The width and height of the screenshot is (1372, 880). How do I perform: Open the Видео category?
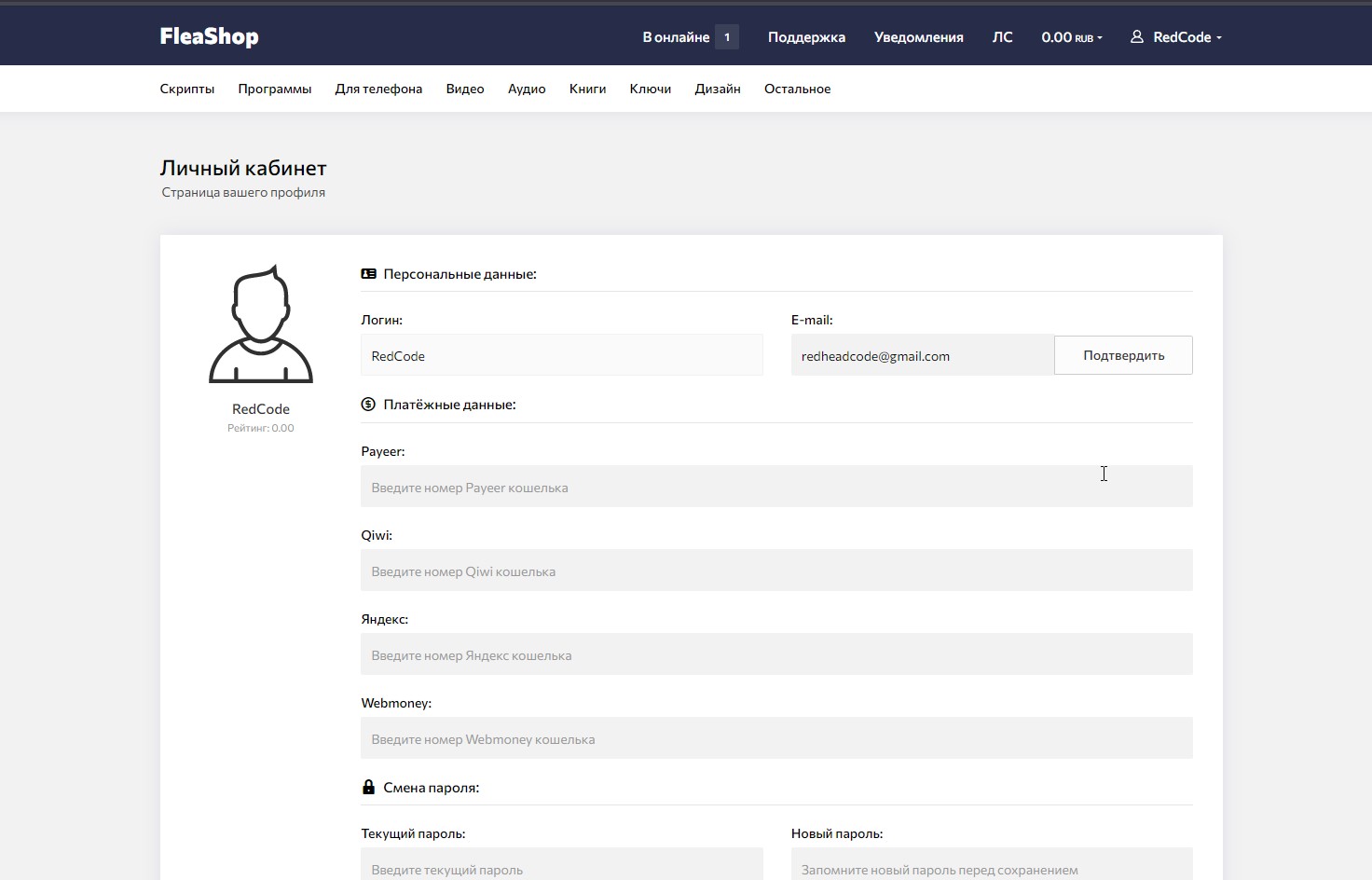coord(465,89)
